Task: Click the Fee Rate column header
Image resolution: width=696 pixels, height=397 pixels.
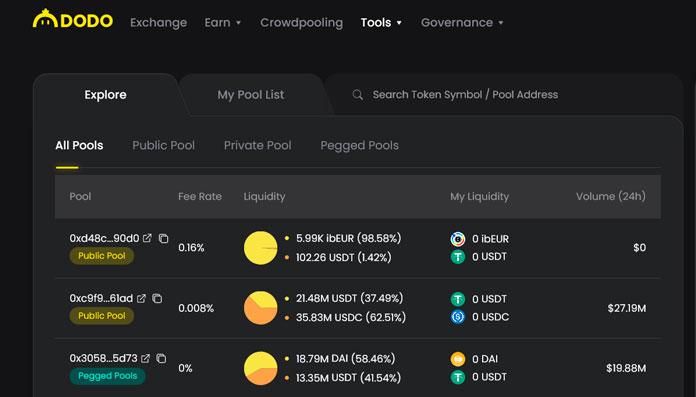Action: pyautogui.click(x=200, y=196)
